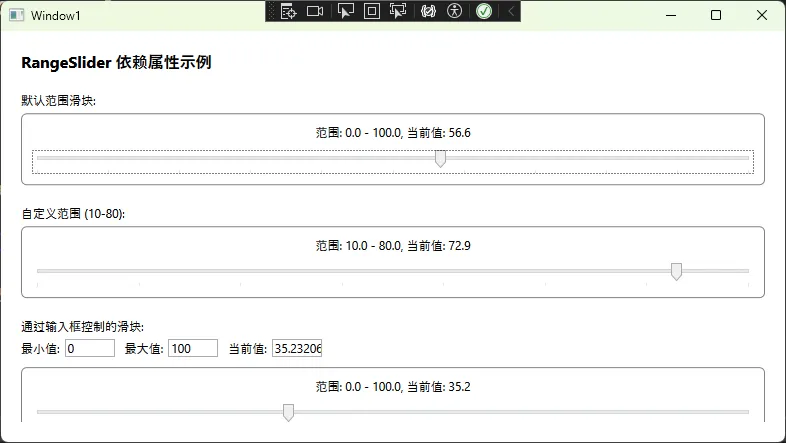Click the 10-80 custom range slider thumb
786x443 pixels.
(677, 271)
